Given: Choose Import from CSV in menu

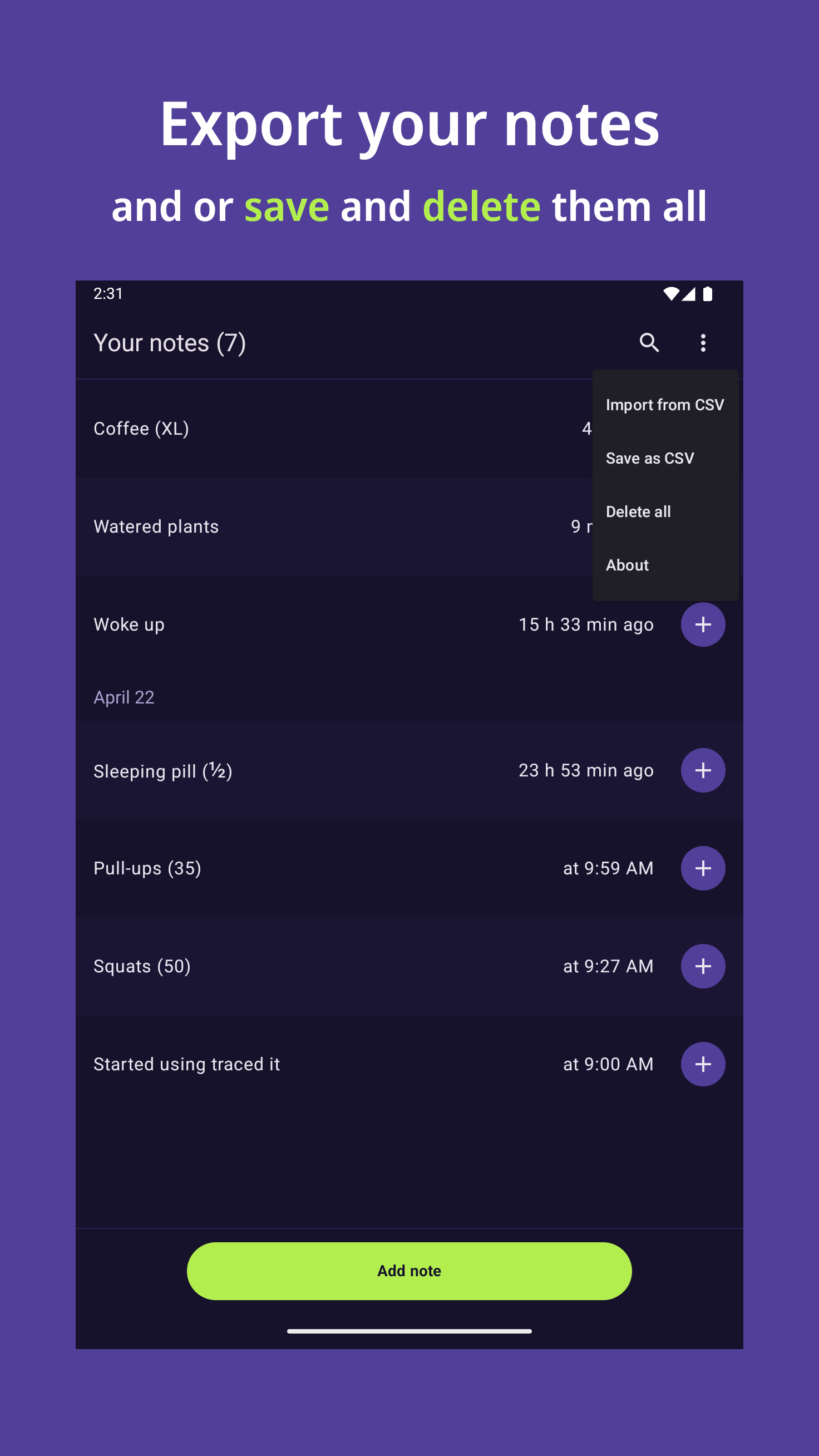Looking at the screenshot, I should [665, 405].
